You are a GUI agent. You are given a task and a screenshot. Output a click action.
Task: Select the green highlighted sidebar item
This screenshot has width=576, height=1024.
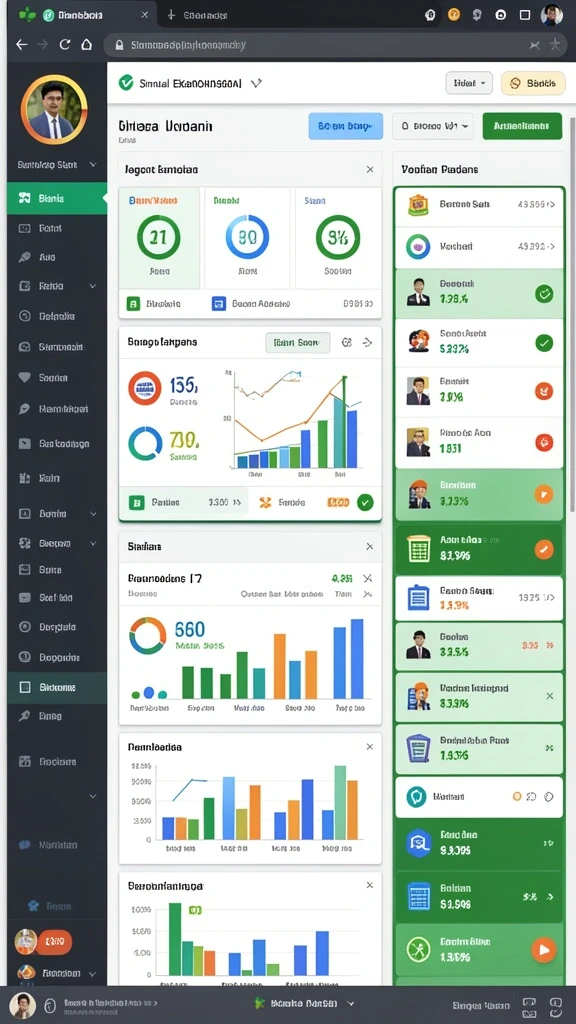[57, 198]
